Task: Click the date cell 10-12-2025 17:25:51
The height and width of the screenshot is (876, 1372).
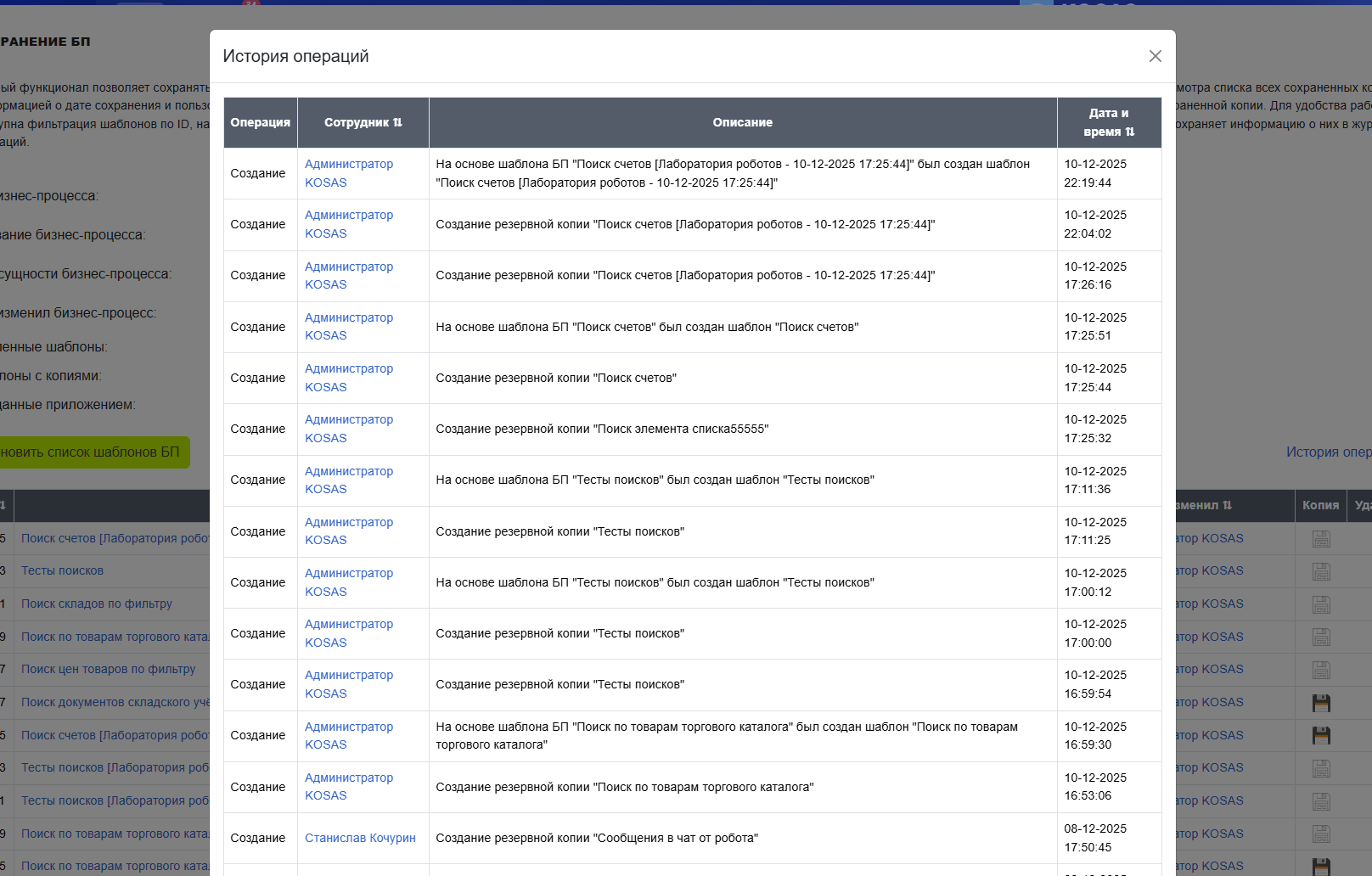Action: (1109, 327)
